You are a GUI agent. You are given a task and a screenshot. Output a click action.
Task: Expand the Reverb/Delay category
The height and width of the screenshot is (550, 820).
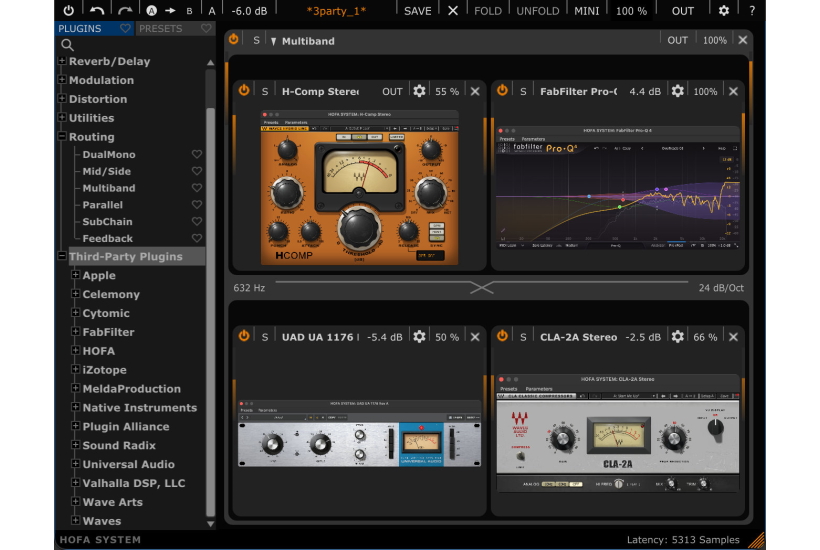pyautogui.click(x=62, y=61)
